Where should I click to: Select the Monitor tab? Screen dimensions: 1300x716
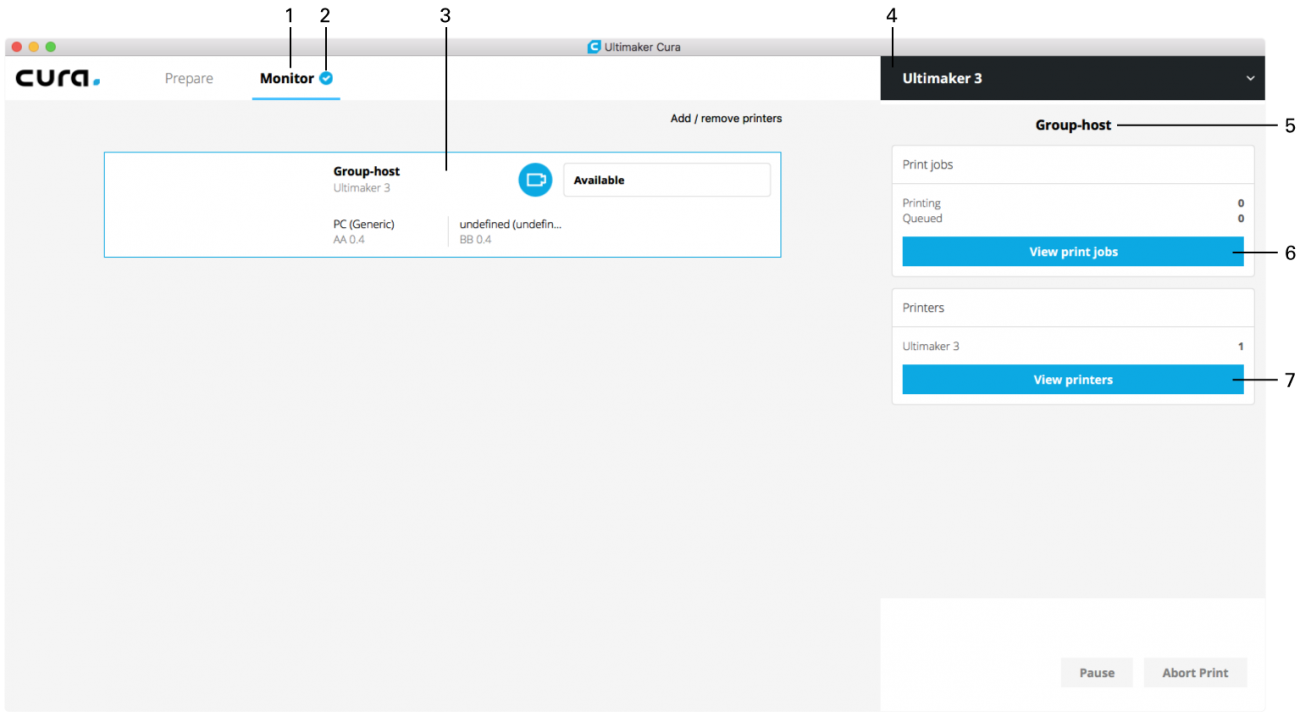[290, 77]
